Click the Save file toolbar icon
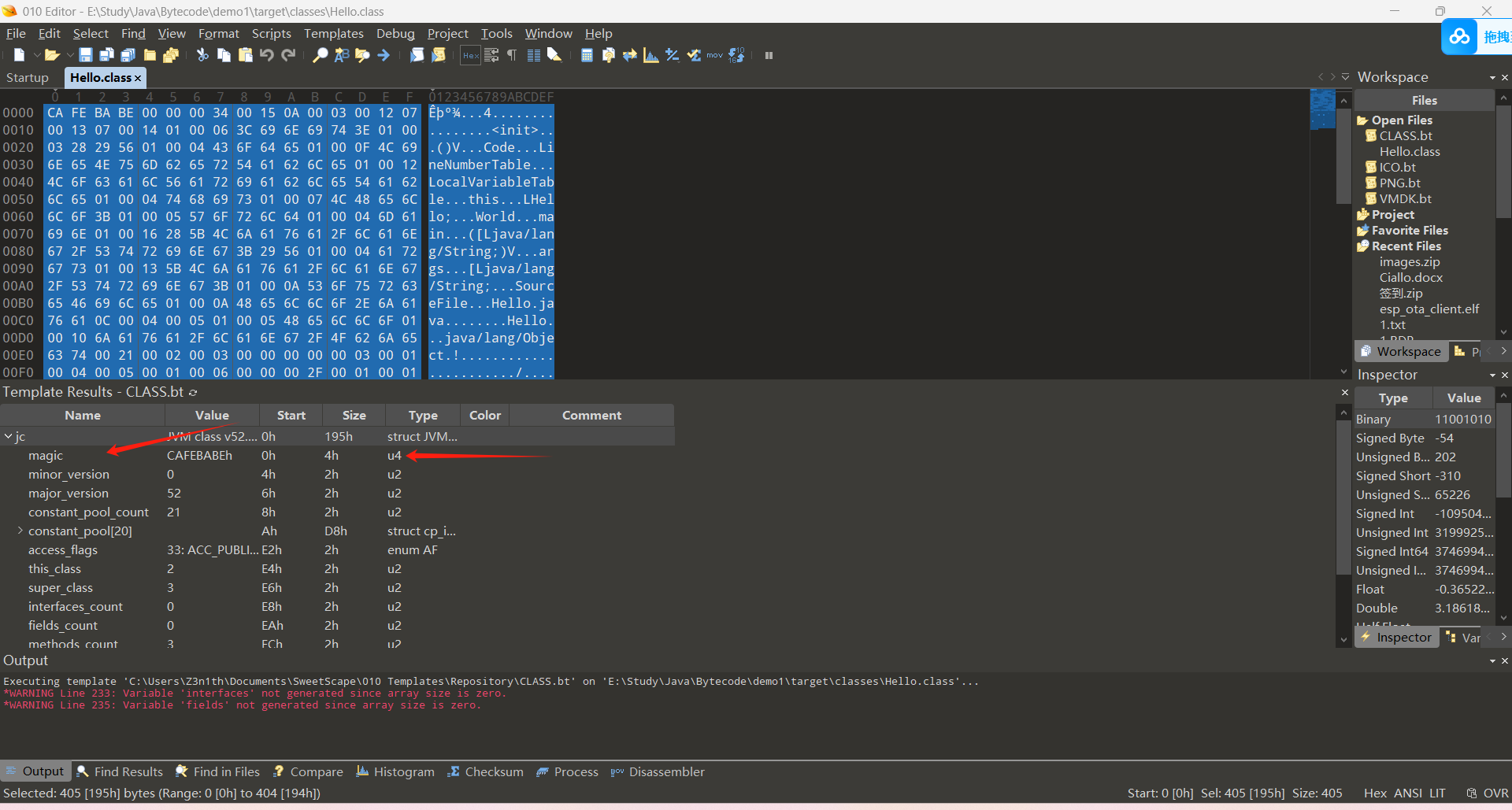 pos(86,55)
